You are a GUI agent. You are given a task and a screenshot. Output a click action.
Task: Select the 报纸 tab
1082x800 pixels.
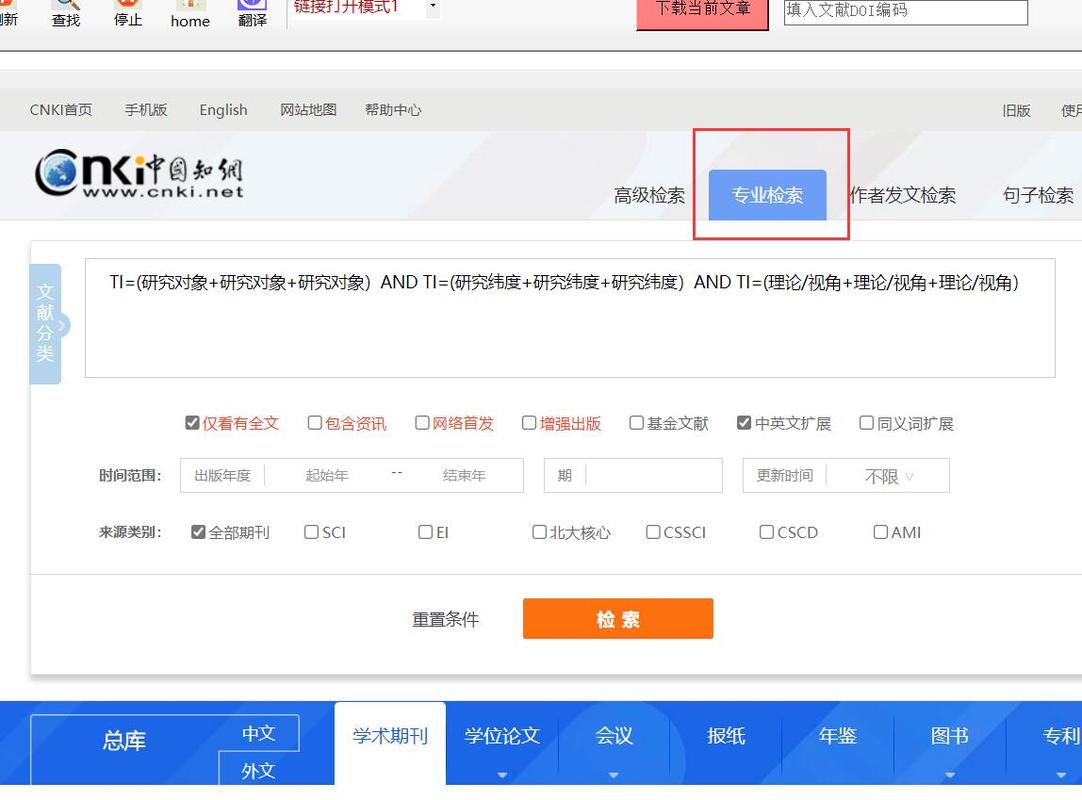726,736
